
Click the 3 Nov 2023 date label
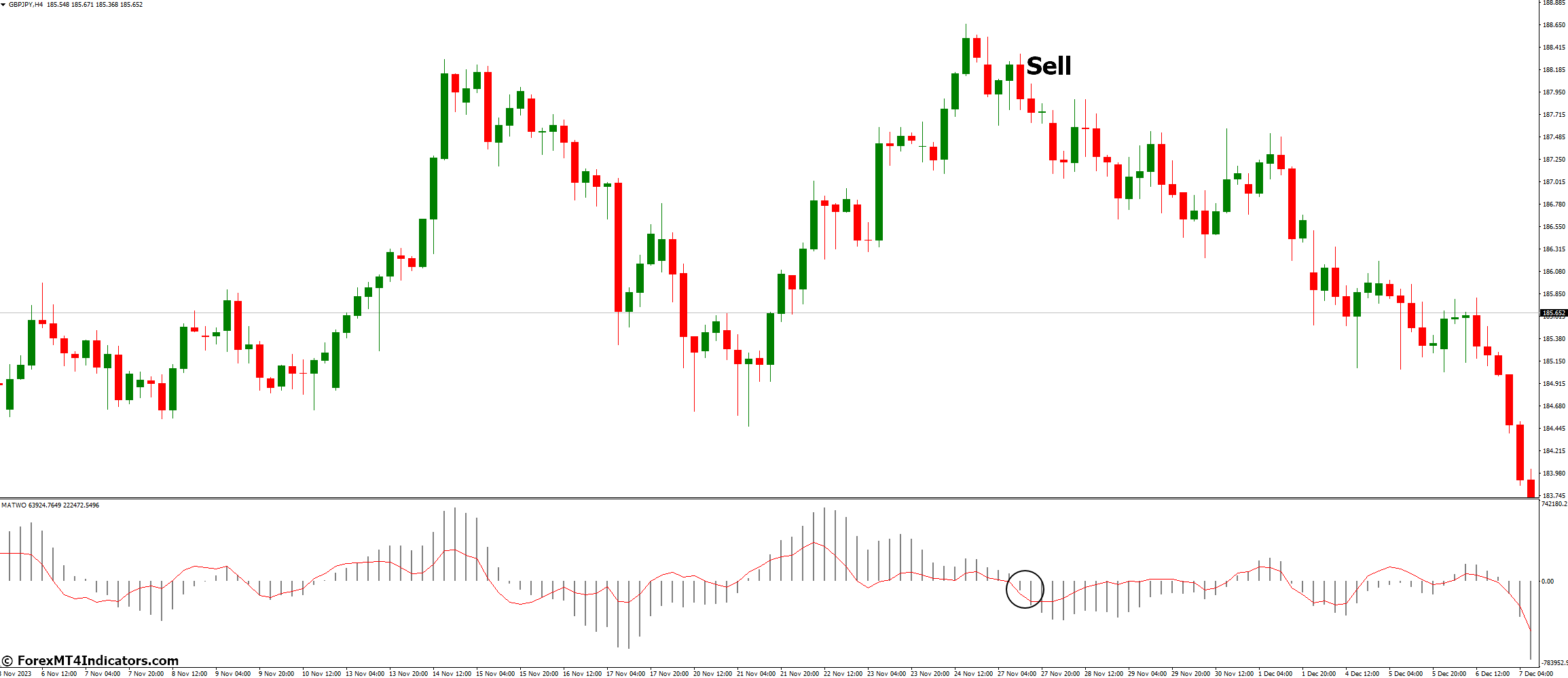pyautogui.click(x=16, y=674)
